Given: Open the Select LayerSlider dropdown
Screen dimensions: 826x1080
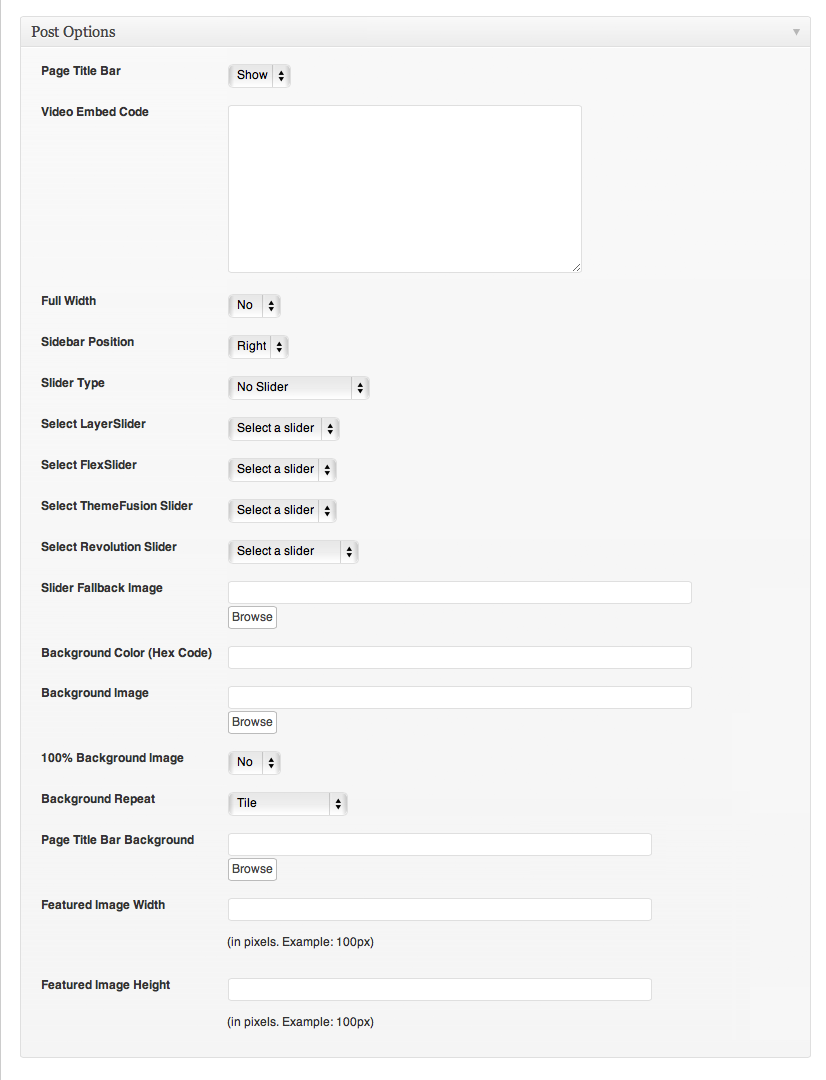Looking at the screenshot, I should click(x=284, y=428).
